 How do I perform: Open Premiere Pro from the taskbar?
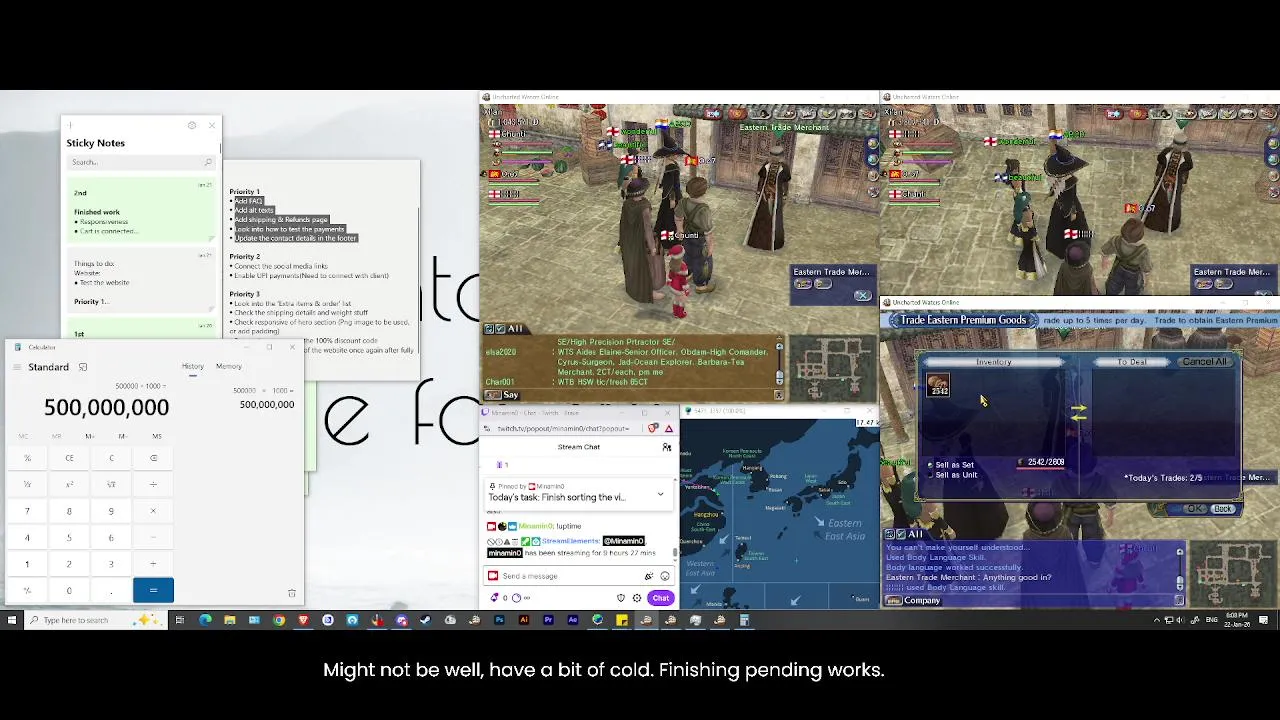click(x=548, y=620)
